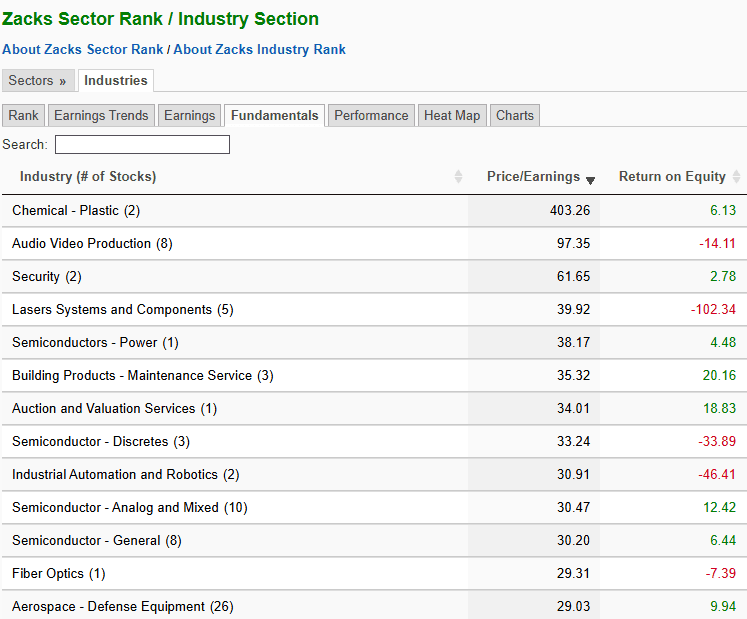Focus the Search input box
This screenshot has width=747, height=619.
pyautogui.click(x=142, y=144)
